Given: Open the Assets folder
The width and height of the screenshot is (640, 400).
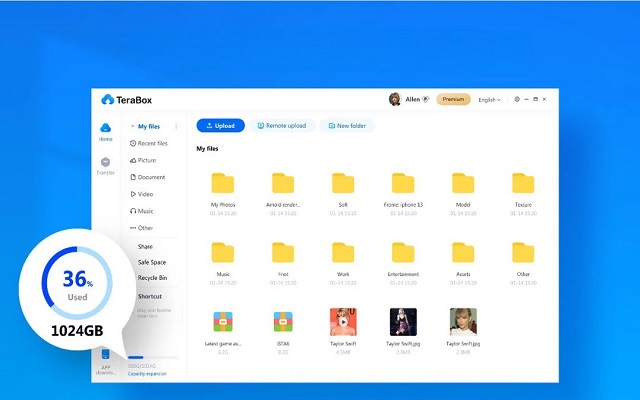Looking at the screenshot, I should (x=463, y=252).
